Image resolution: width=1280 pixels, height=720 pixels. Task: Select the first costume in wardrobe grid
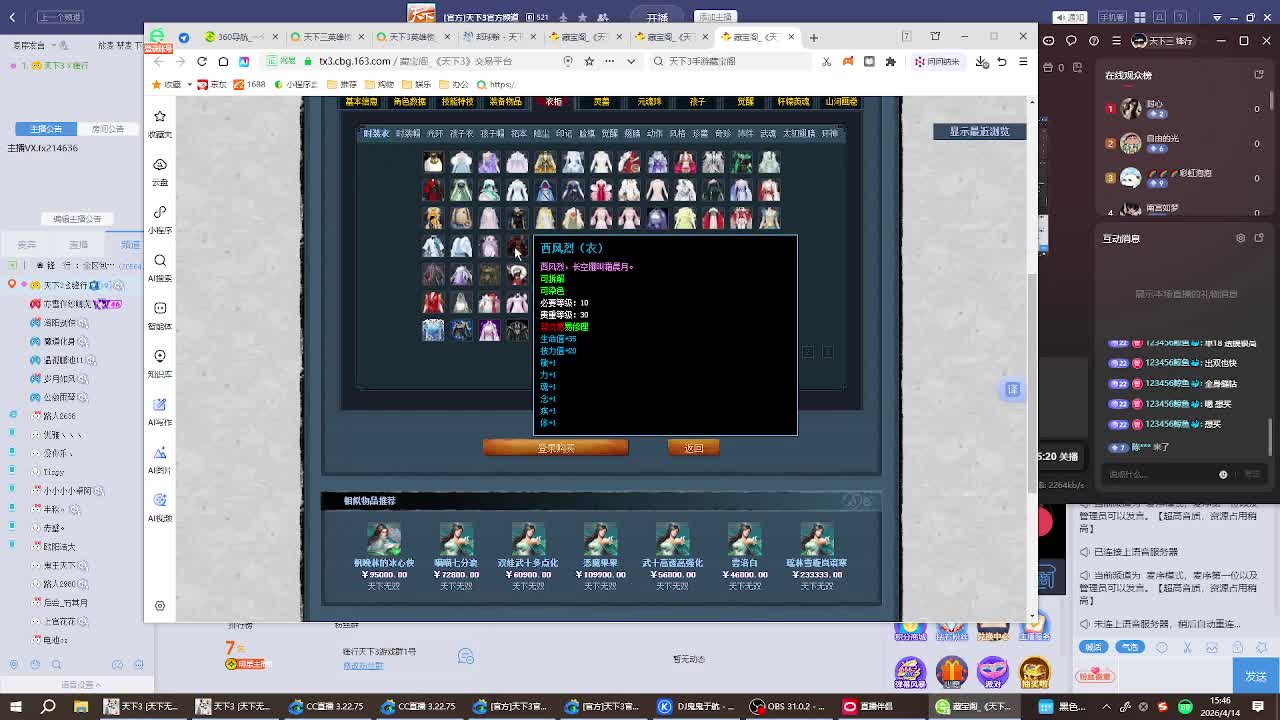[433, 162]
